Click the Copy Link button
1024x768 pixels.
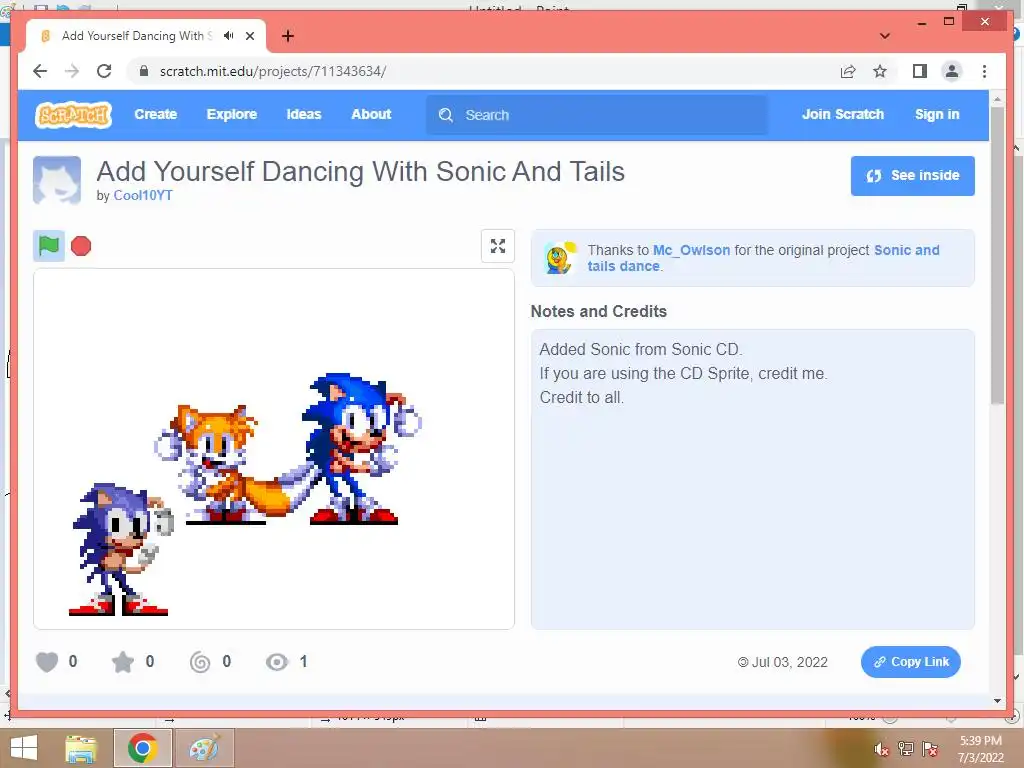coord(910,662)
